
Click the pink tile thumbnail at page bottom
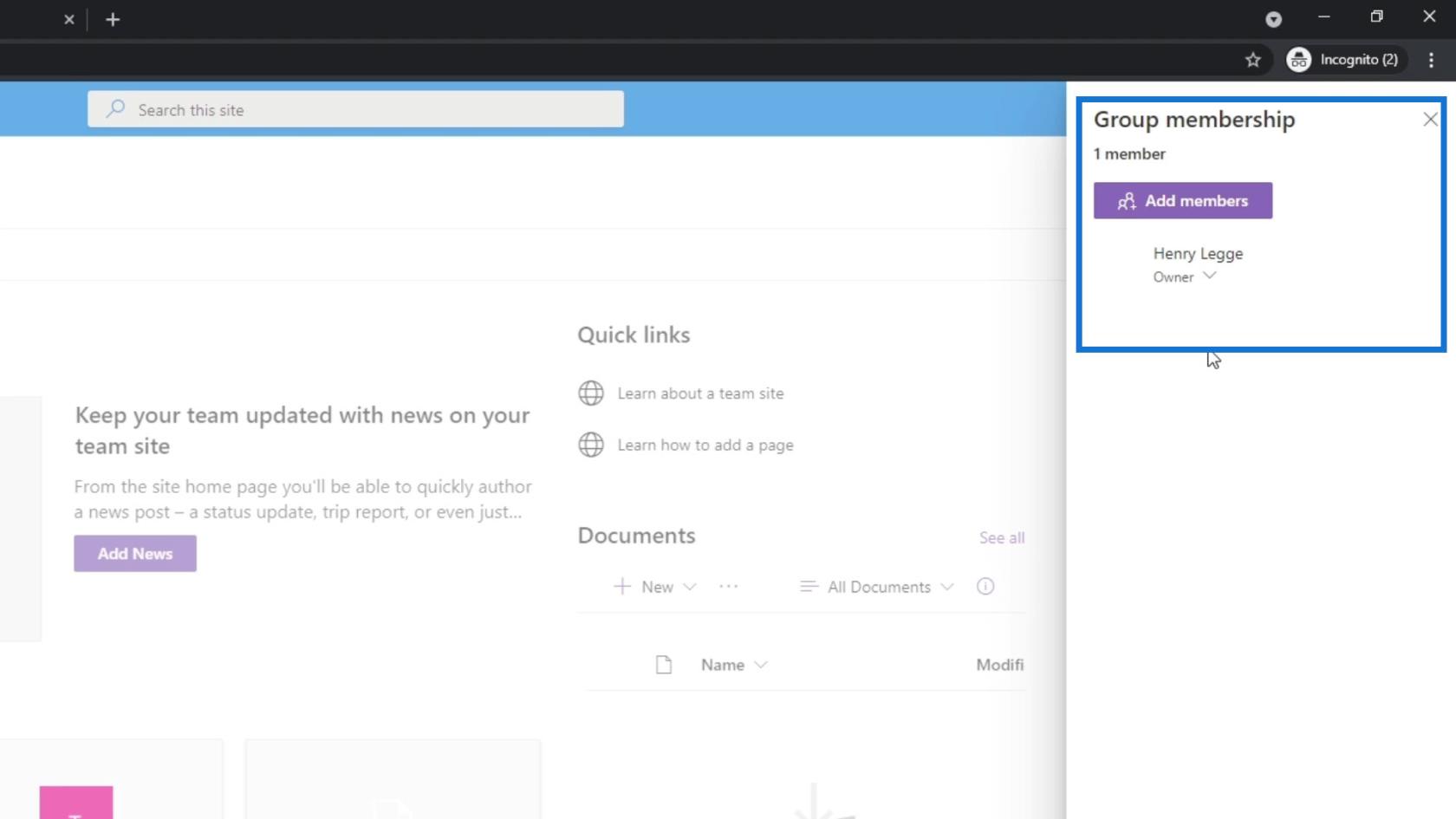pos(76,803)
